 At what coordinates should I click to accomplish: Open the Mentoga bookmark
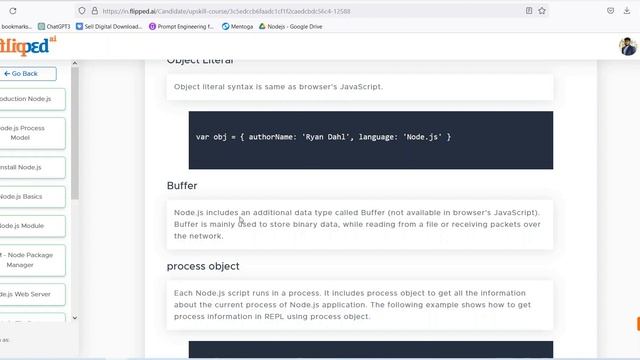coord(238,27)
